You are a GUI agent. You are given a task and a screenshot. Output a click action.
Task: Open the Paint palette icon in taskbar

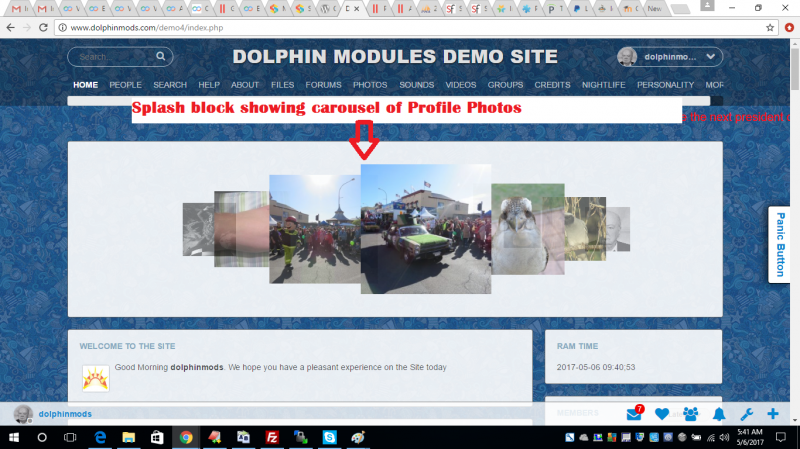tap(358, 437)
